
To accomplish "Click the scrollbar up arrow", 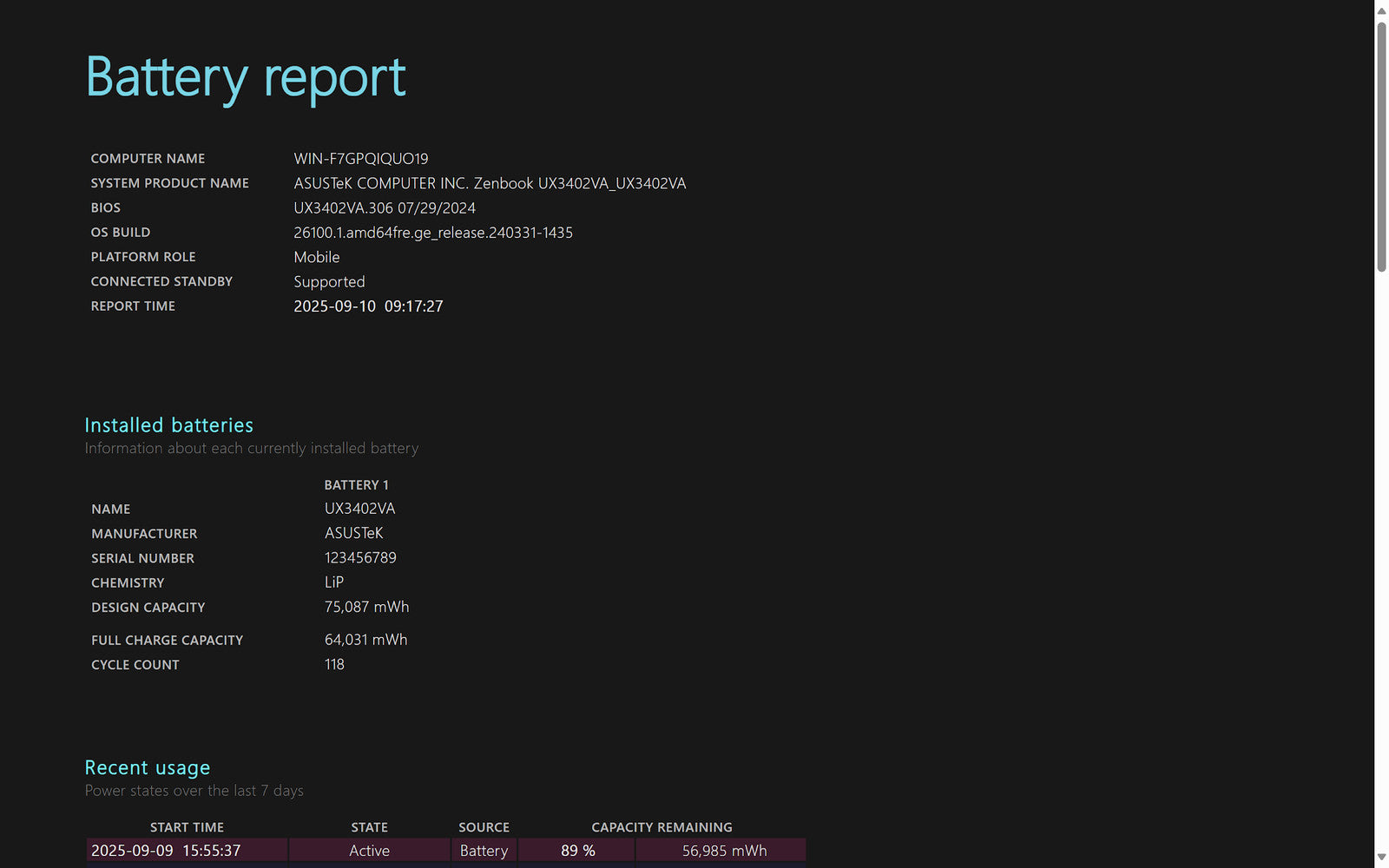I will coord(1381,10).
